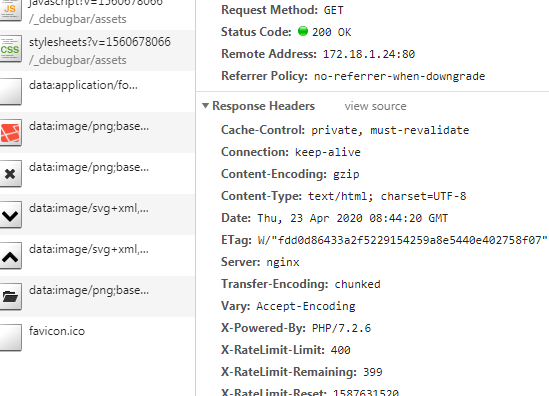
Task: Click the red Laravel logo image thumbnail
Action: (x=10, y=133)
